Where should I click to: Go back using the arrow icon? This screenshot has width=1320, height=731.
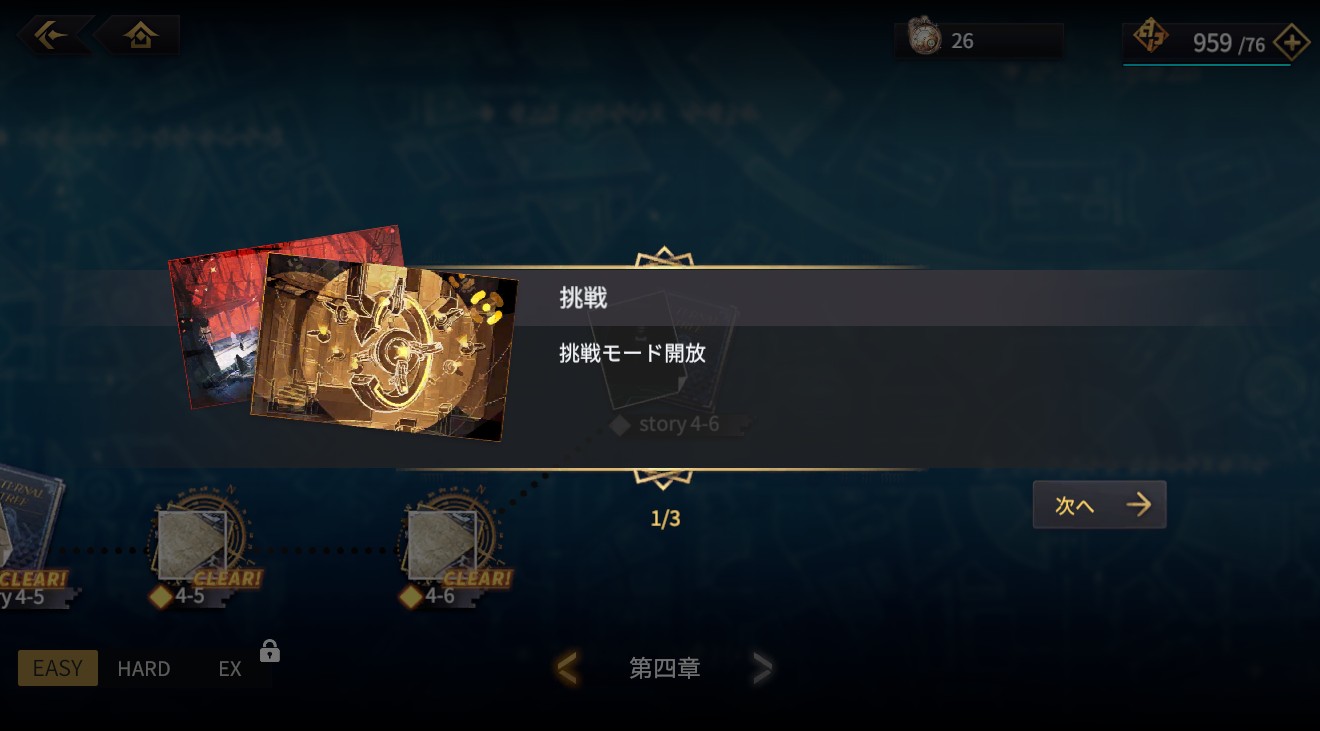click(51, 35)
